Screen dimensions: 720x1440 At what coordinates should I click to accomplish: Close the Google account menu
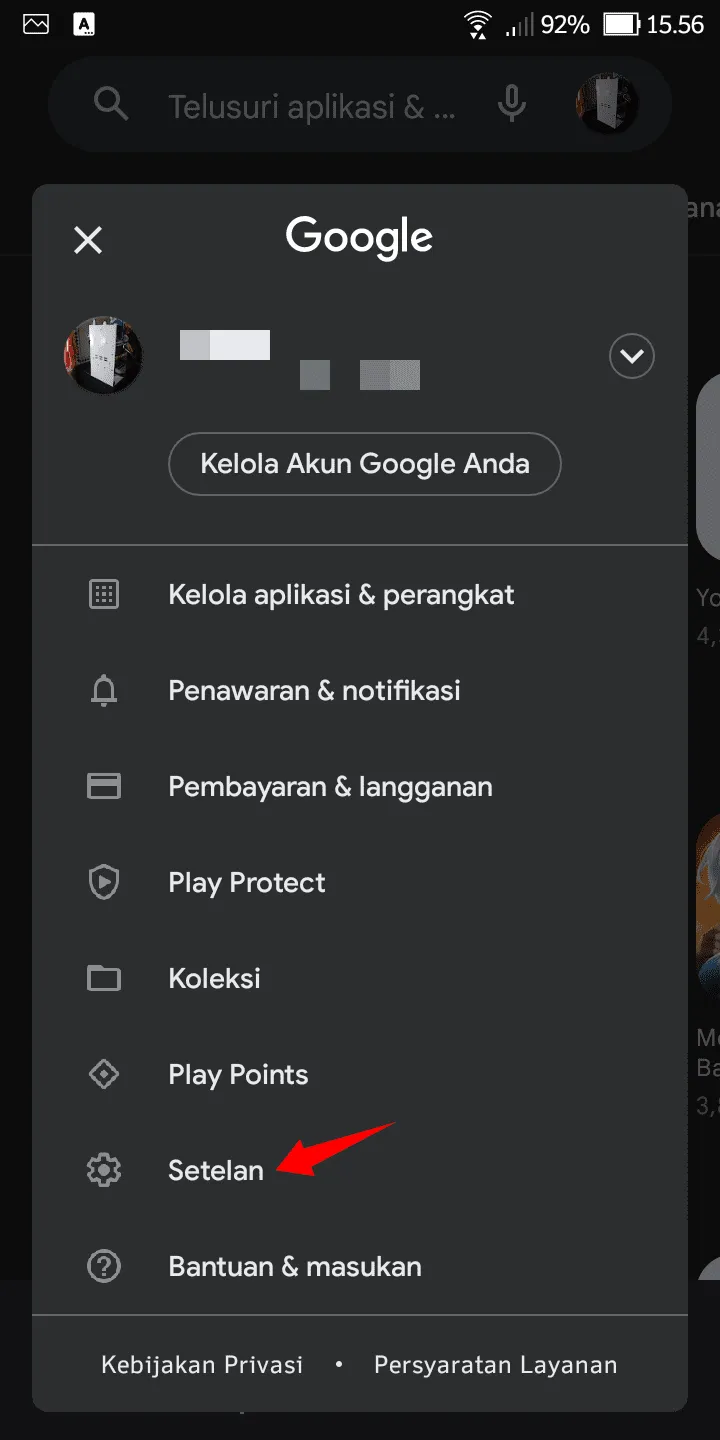click(88, 240)
